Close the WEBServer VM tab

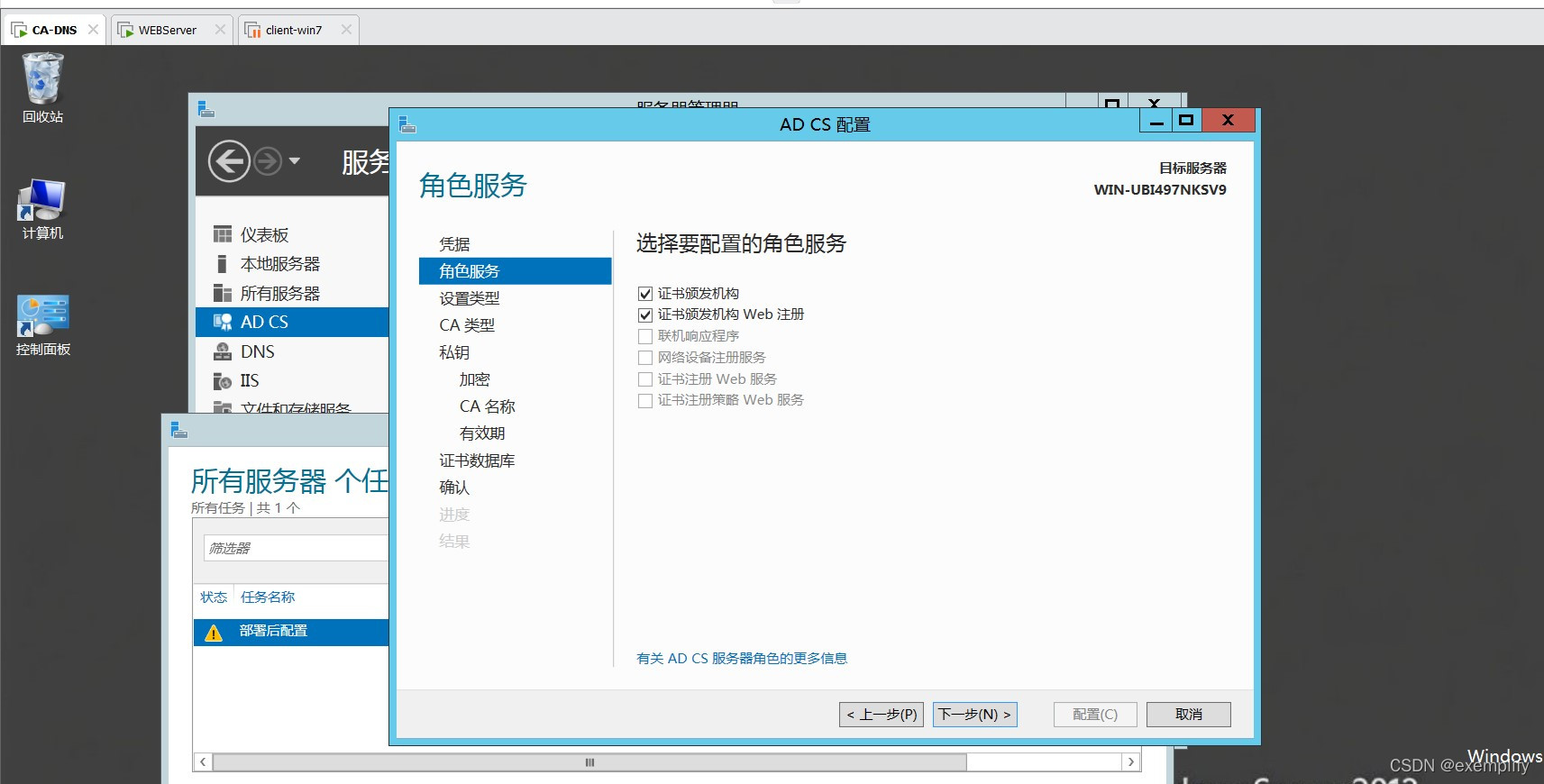(x=220, y=30)
